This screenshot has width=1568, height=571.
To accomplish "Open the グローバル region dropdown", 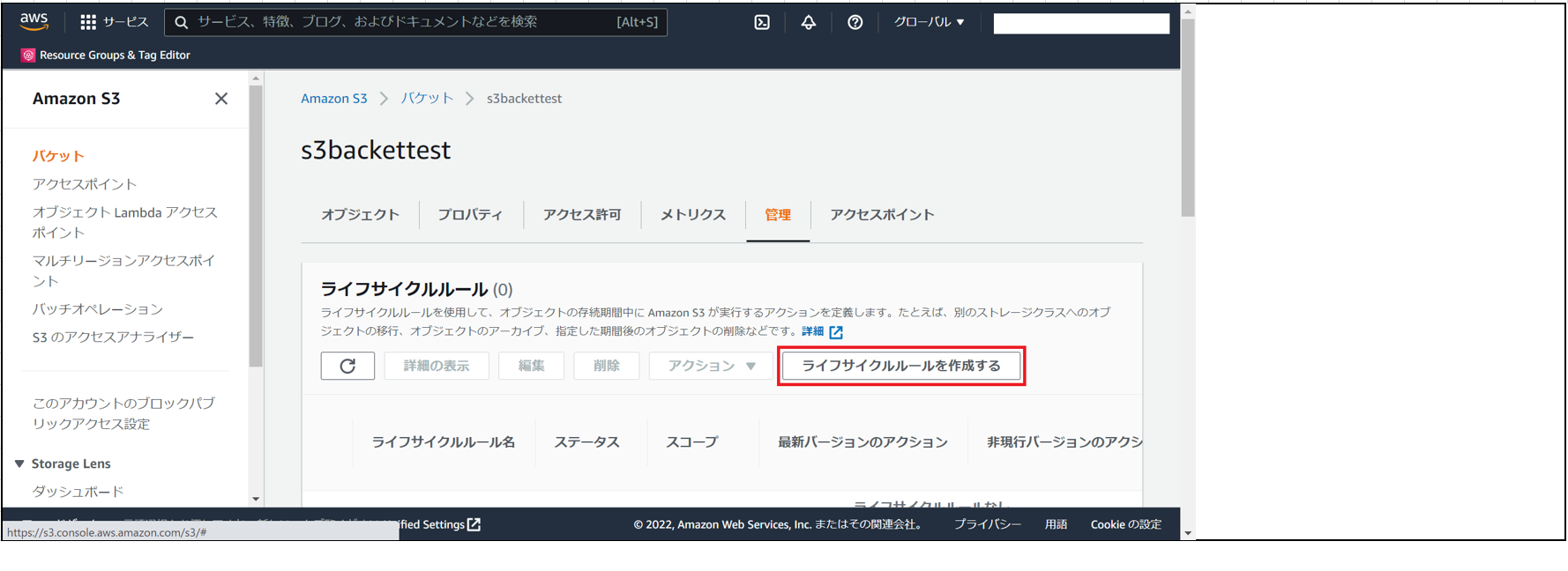I will pos(930,22).
